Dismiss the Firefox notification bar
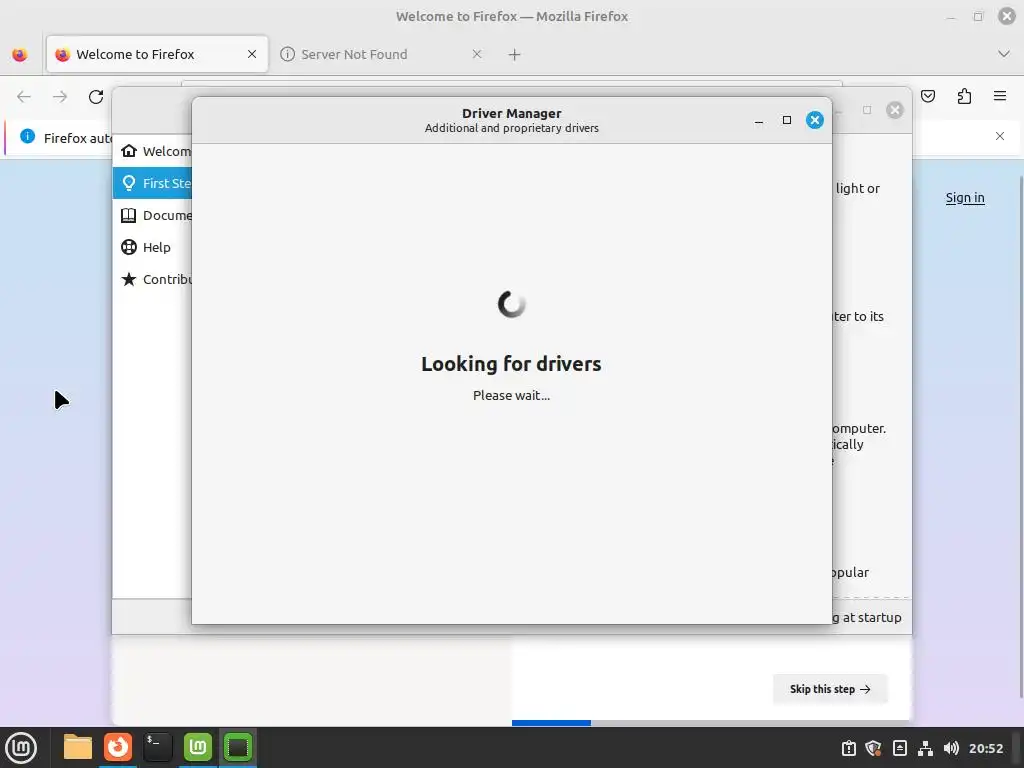 point(1000,136)
